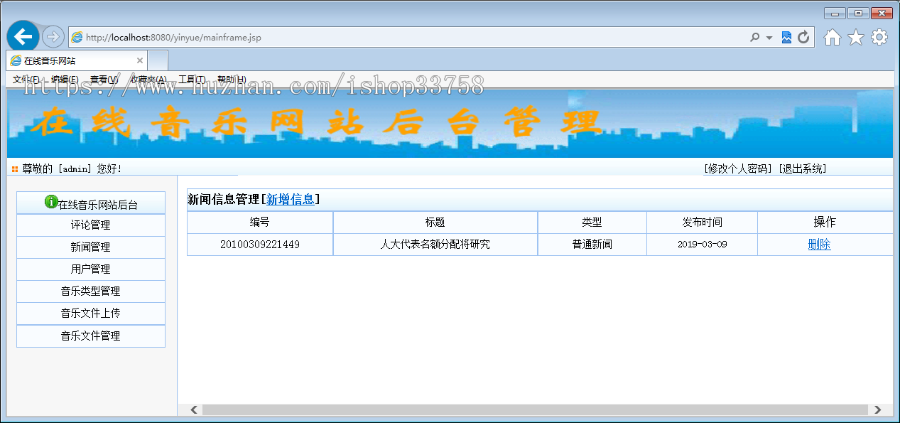Open the 工具(T) menu

pos(192,79)
